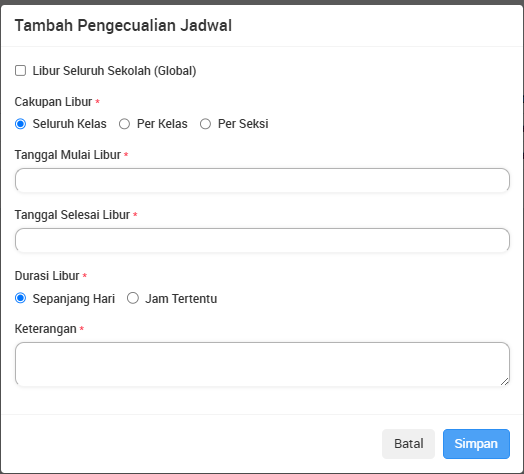Save using the Simpan button
Viewport: 524px width, 474px height.
tap(476, 444)
